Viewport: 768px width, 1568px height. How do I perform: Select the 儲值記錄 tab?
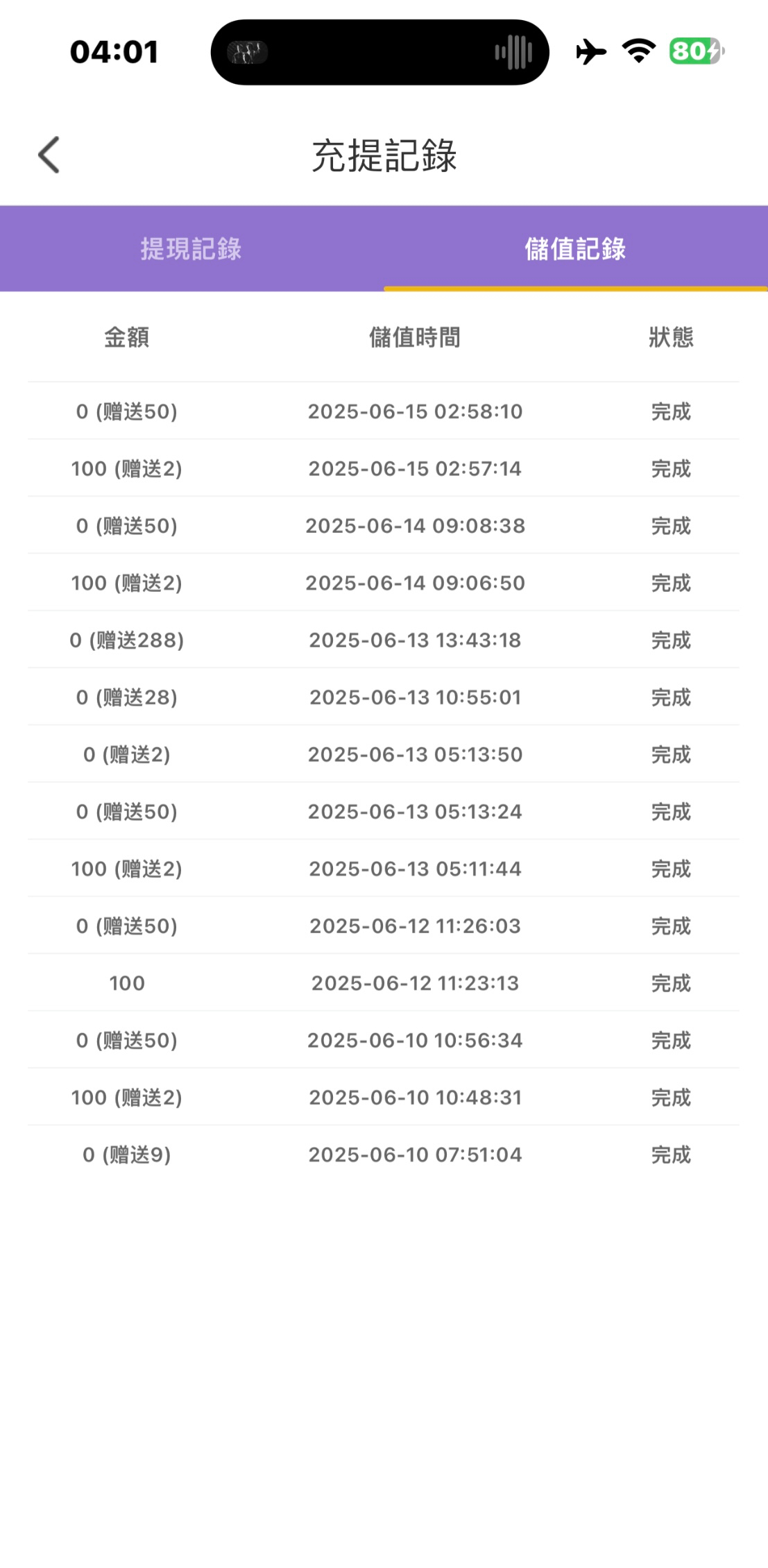click(x=575, y=249)
